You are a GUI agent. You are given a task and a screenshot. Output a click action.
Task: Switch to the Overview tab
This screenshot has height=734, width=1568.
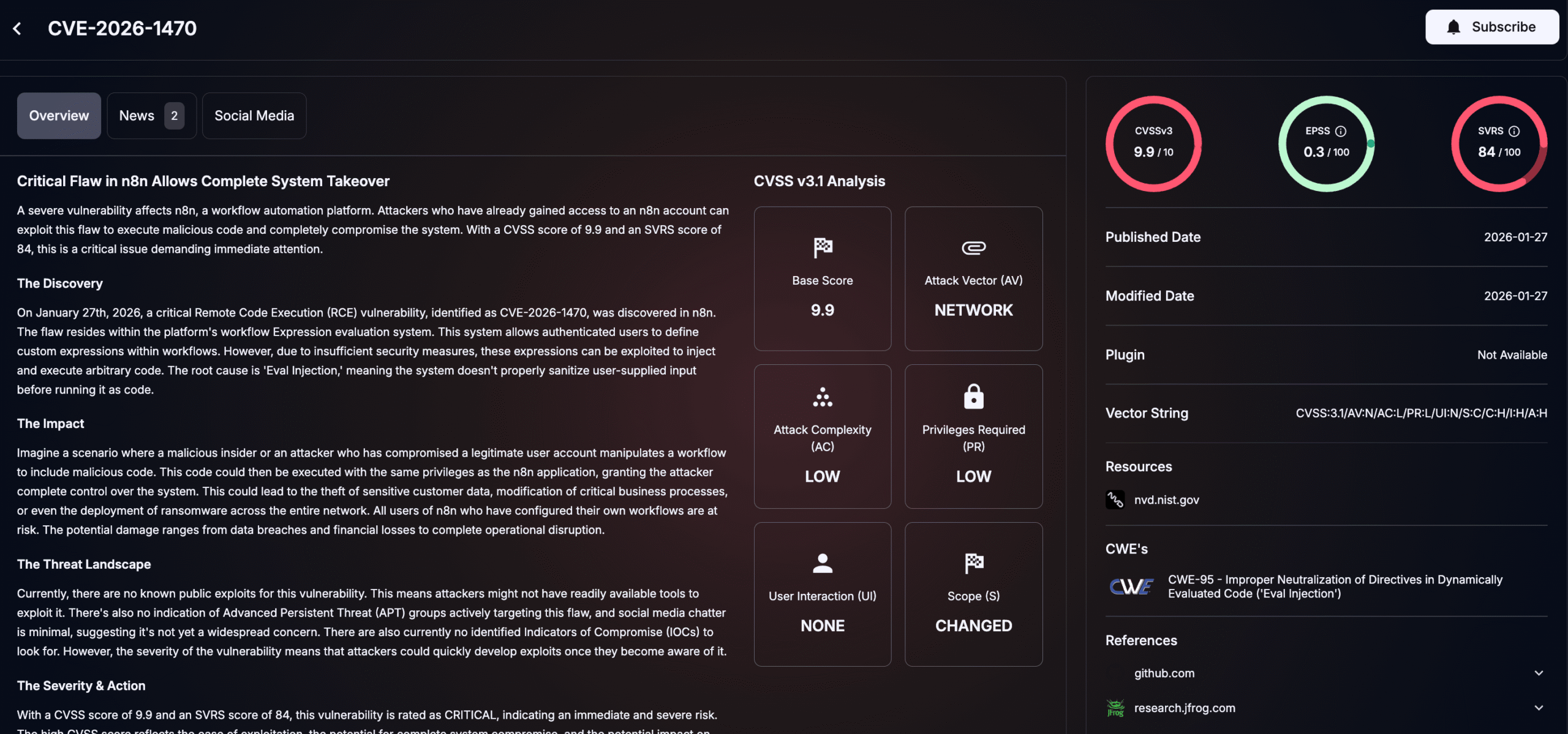coord(59,116)
